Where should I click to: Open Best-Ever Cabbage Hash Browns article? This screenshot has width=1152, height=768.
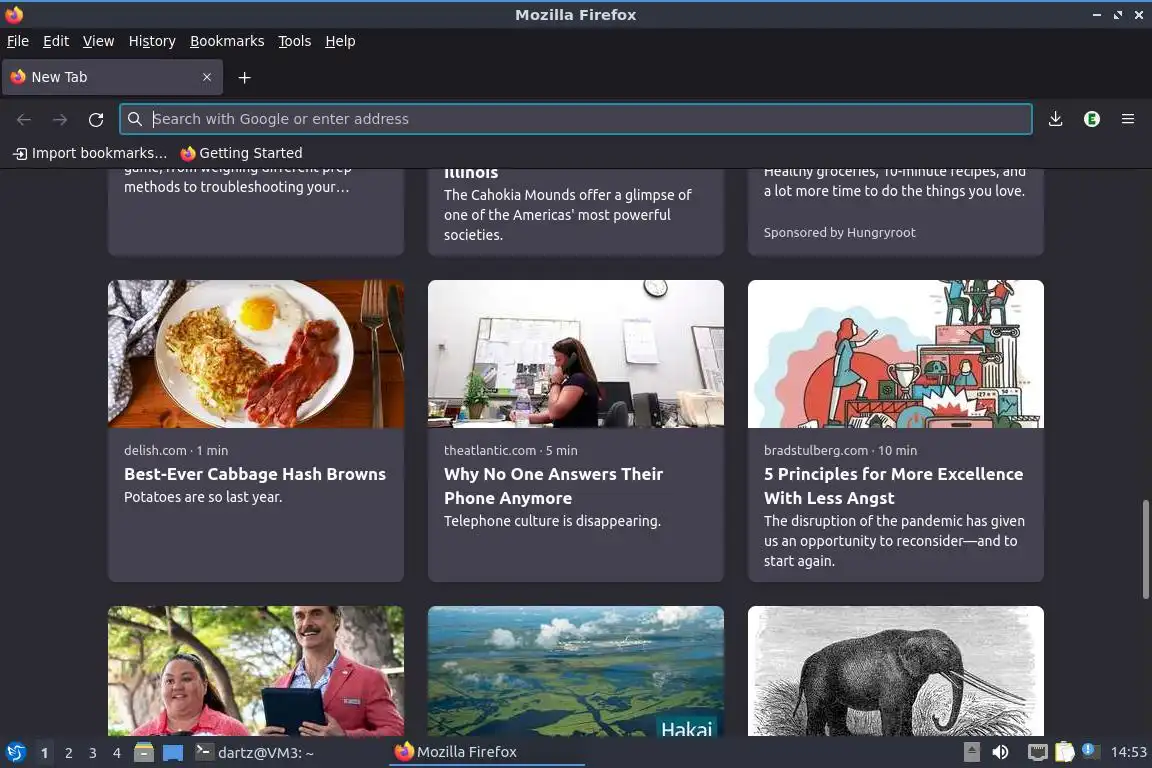coord(255,474)
